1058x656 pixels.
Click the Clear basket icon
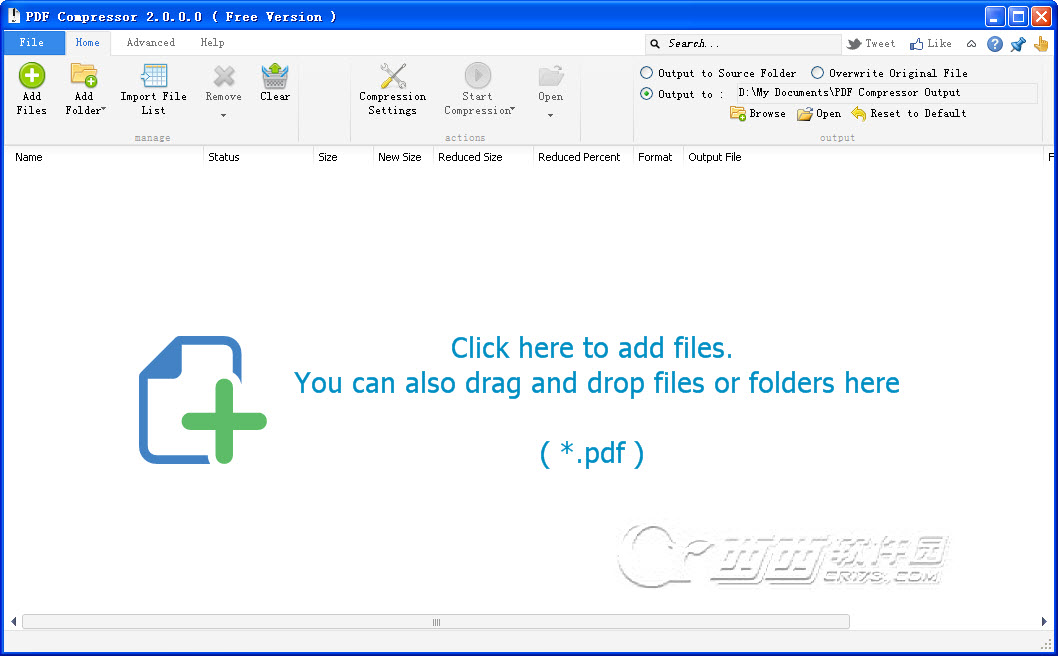tap(275, 76)
